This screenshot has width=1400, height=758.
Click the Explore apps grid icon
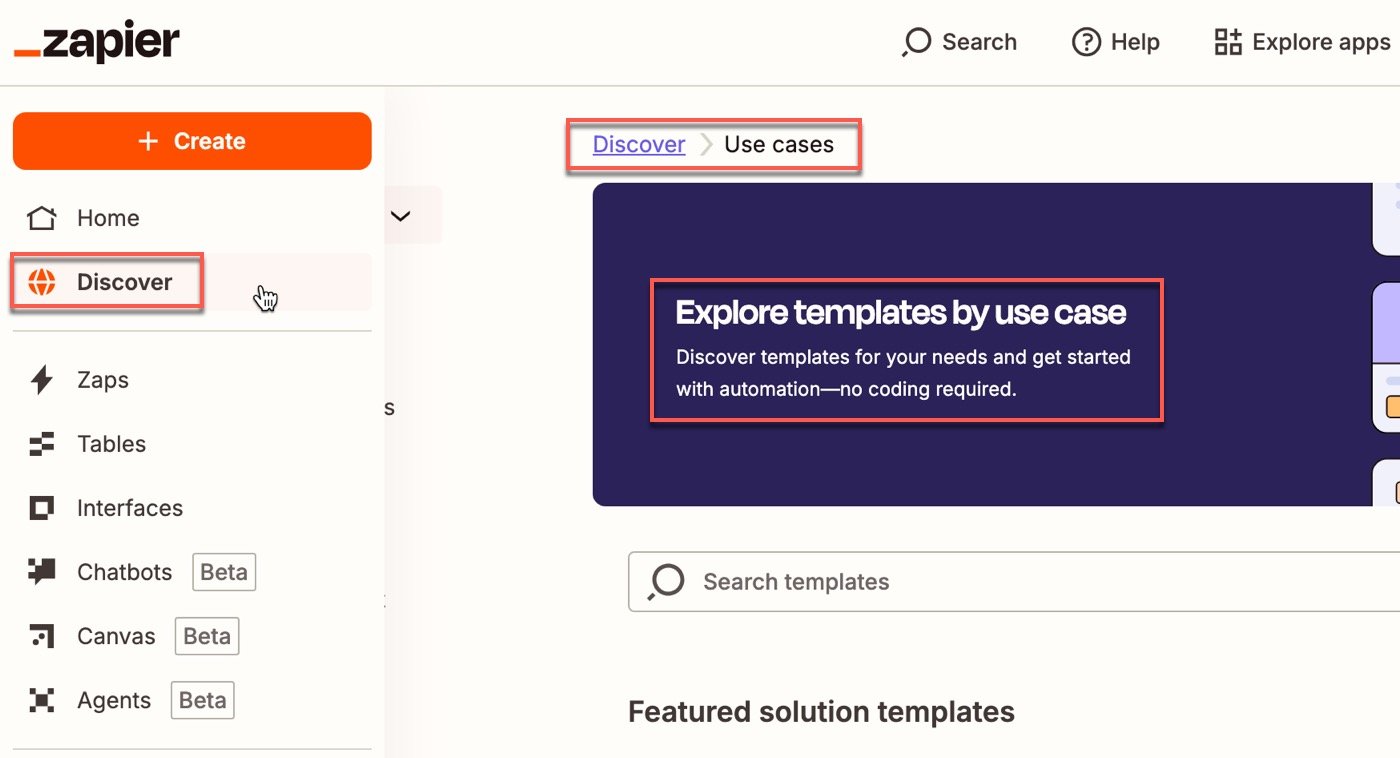[x=1228, y=42]
